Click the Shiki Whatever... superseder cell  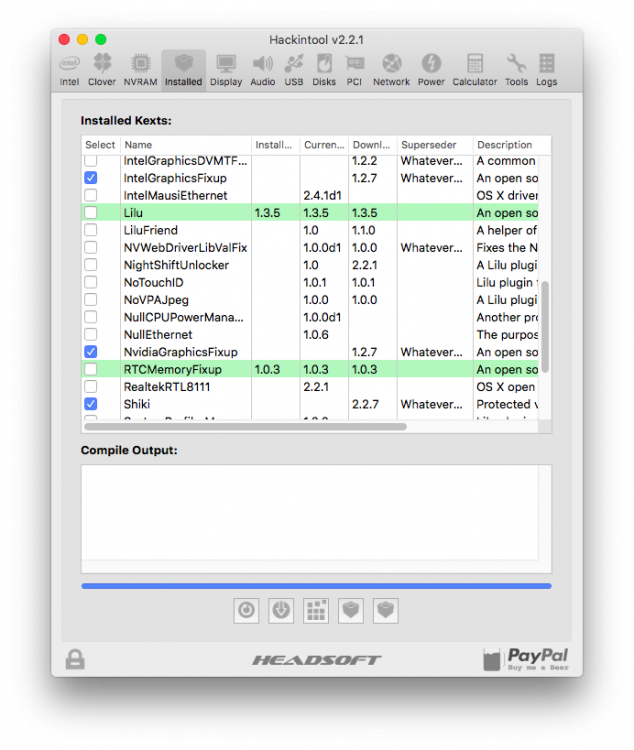pos(432,405)
